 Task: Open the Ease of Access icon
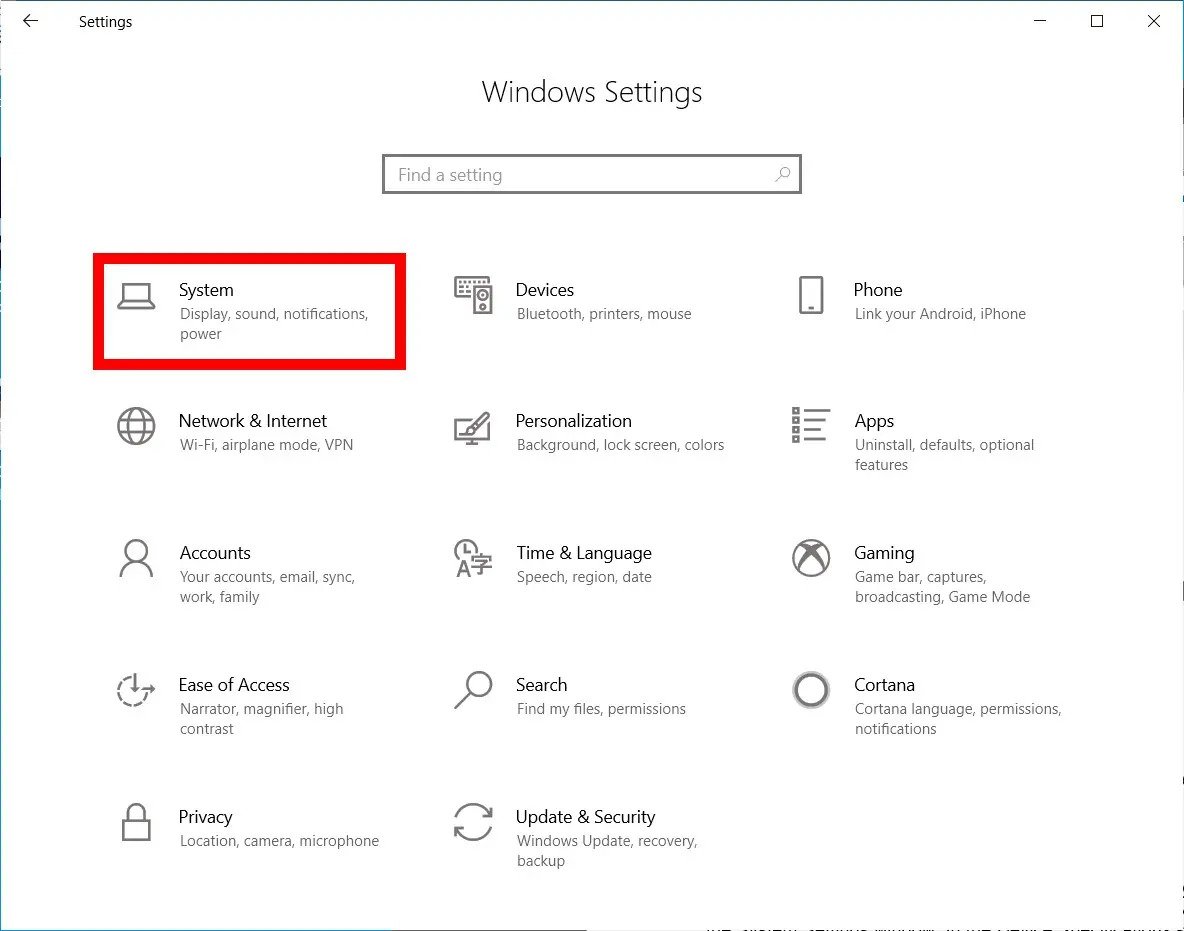136,690
